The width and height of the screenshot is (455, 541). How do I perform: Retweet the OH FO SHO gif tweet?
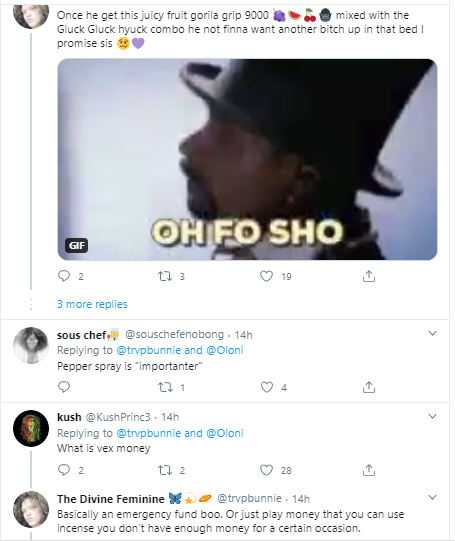tap(165, 276)
